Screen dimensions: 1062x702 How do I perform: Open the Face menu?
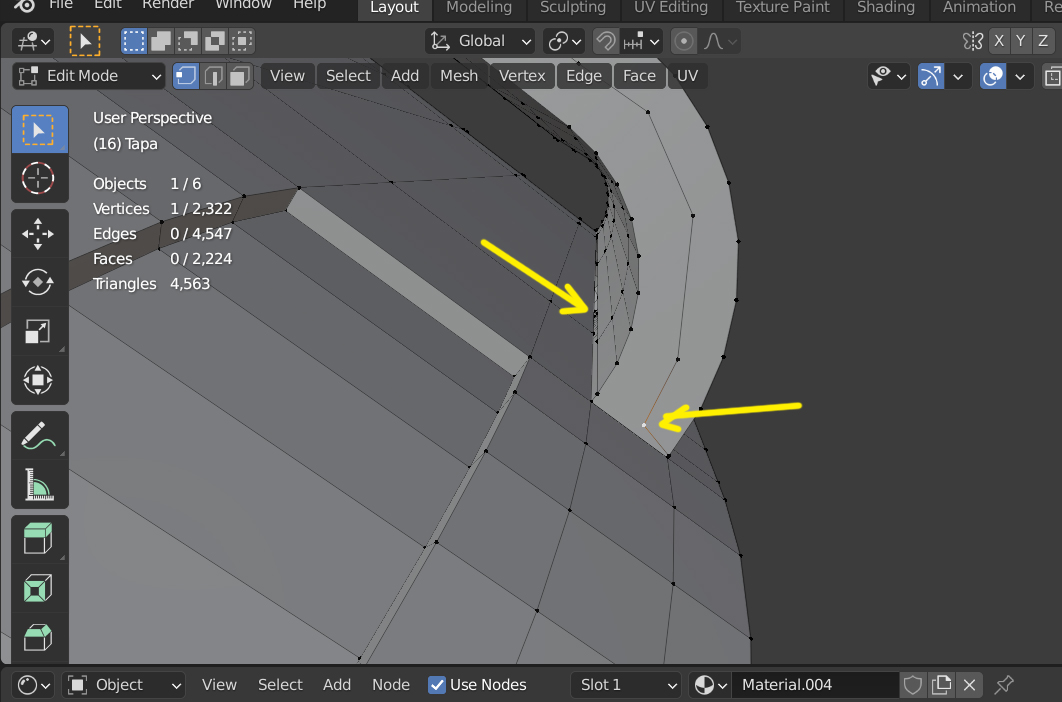coord(639,76)
